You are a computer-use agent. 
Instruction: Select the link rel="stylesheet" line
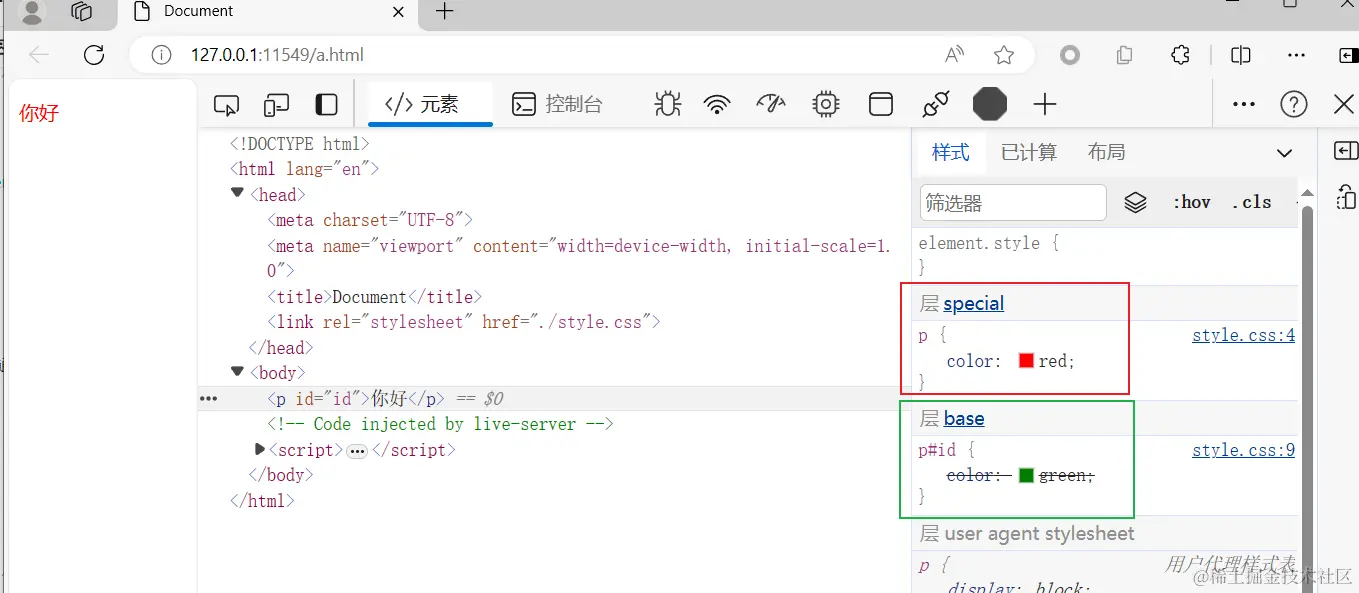click(x=464, y=322)
